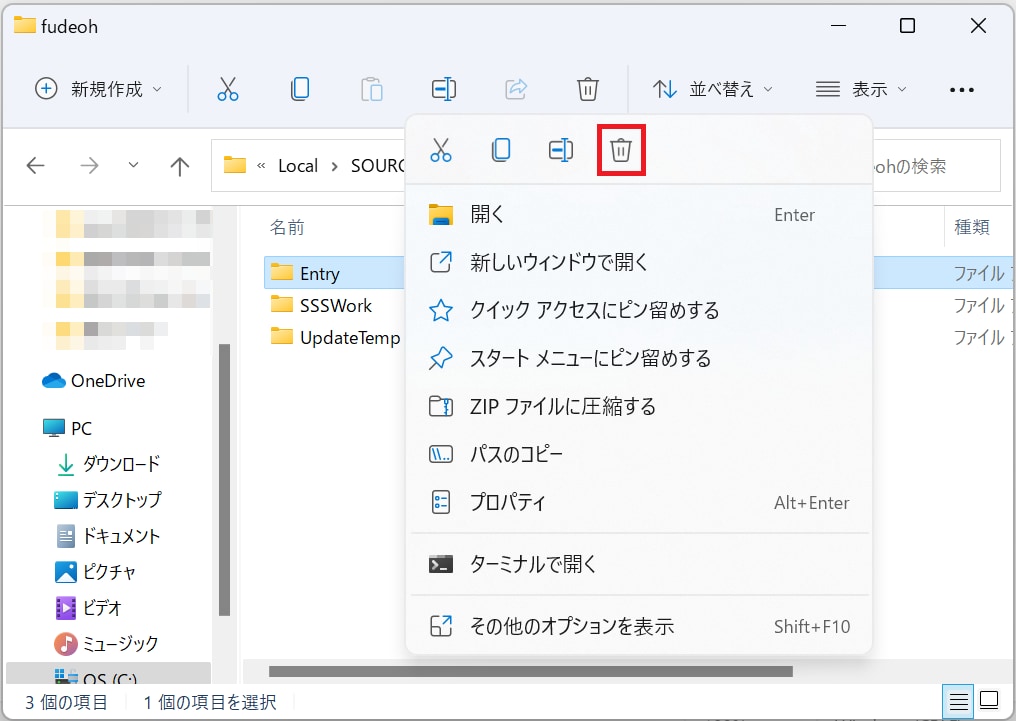Open ミュージック in the navigation pane
This screenshot has width=1016, height=721.
pyautogui.click(x=106, y=644)
